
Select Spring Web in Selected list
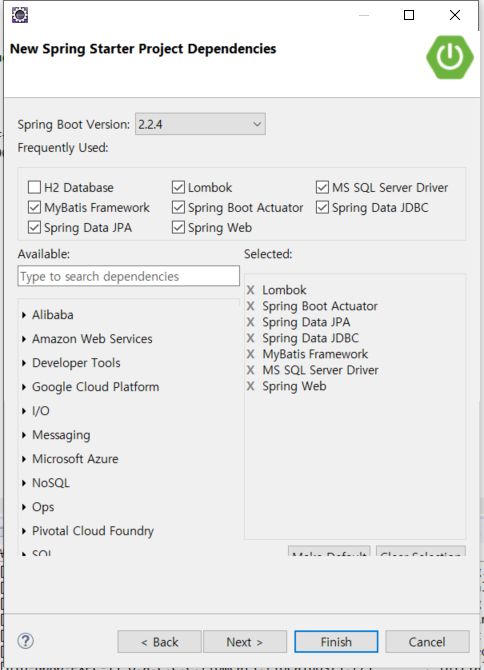point(294,386)
